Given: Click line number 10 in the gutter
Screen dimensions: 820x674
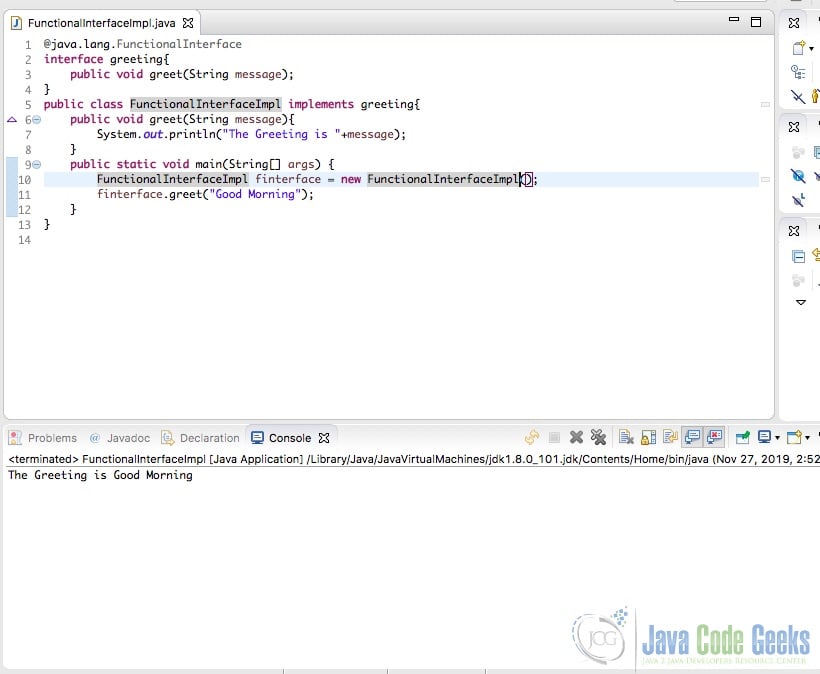Looking at the screenshot, I should point(25,180).
